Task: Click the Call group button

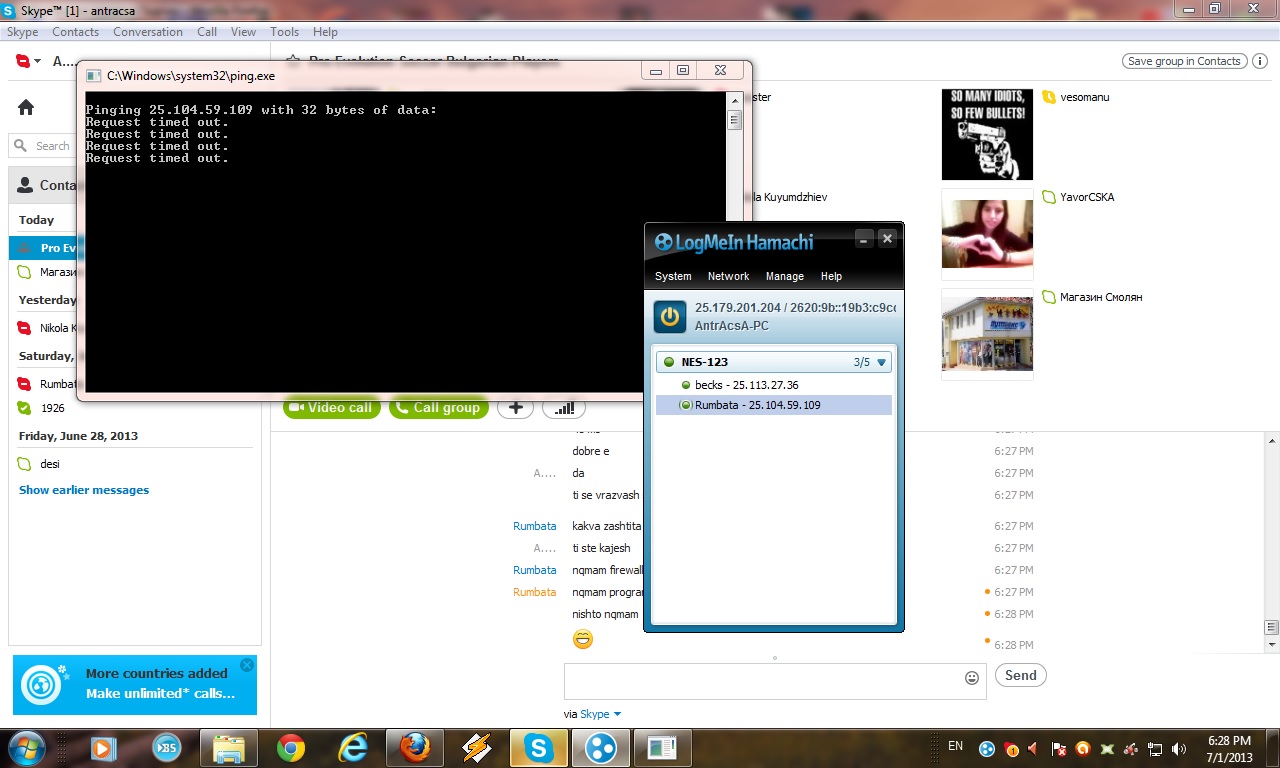Action: point(438,408)
